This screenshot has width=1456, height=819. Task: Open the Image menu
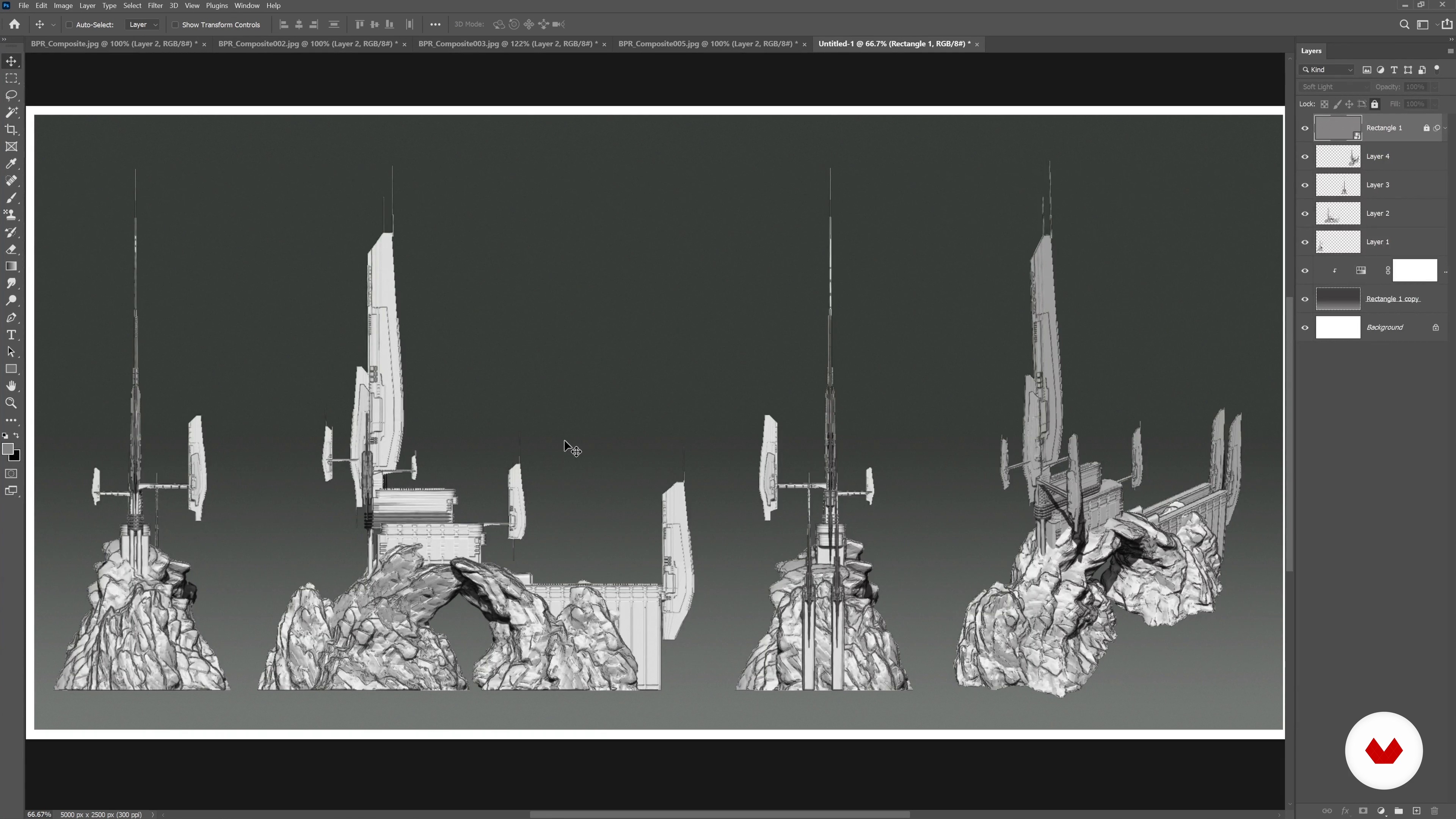coord(63,6)
